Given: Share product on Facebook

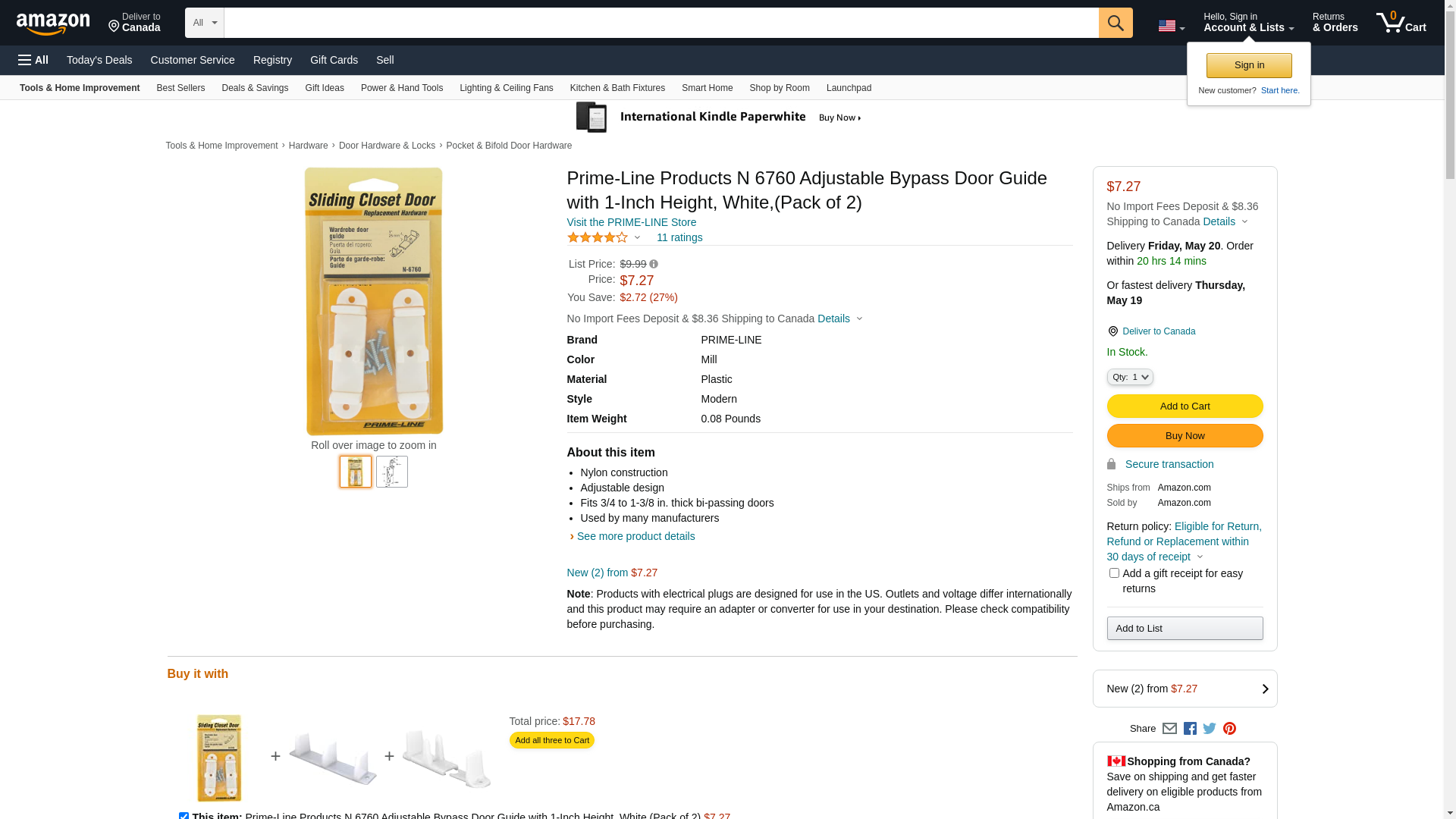Looking at the screenshot, I should pos(1190,729).
